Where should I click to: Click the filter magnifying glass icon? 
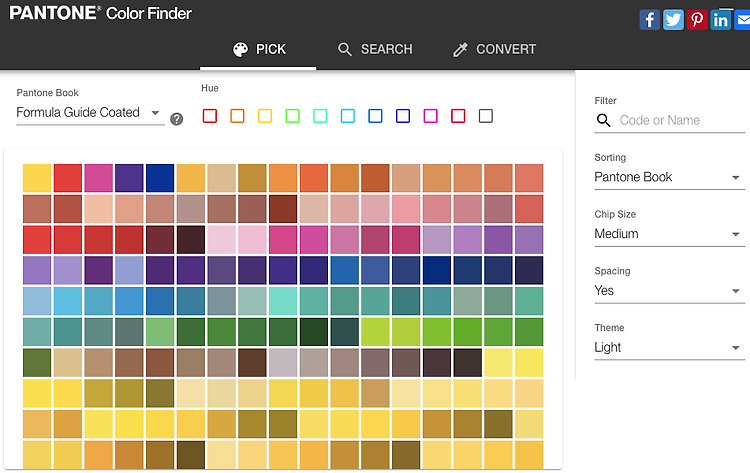(604, 121)
